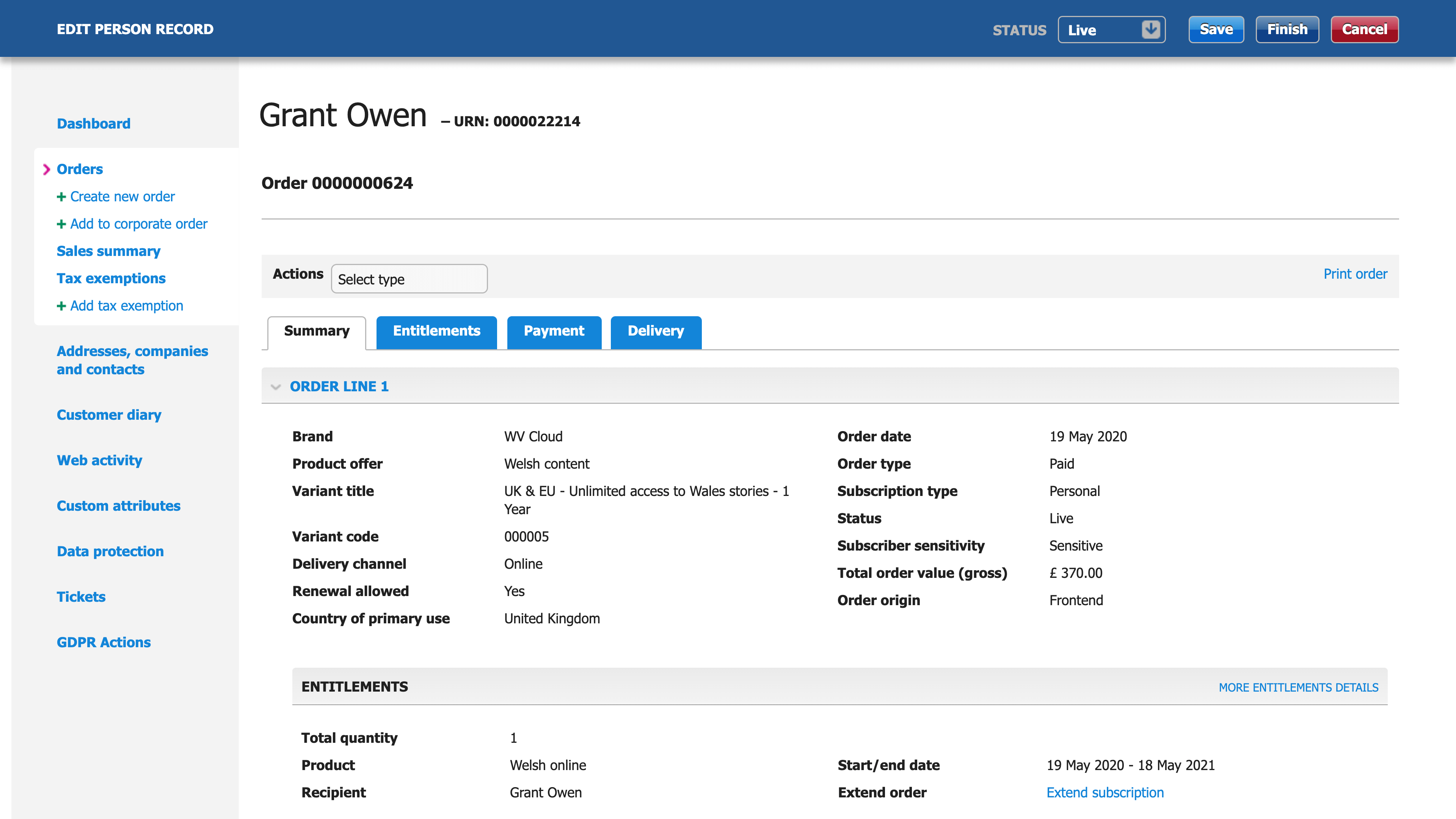
Task: Click Extend subscription link
Action: (1105, 792)
